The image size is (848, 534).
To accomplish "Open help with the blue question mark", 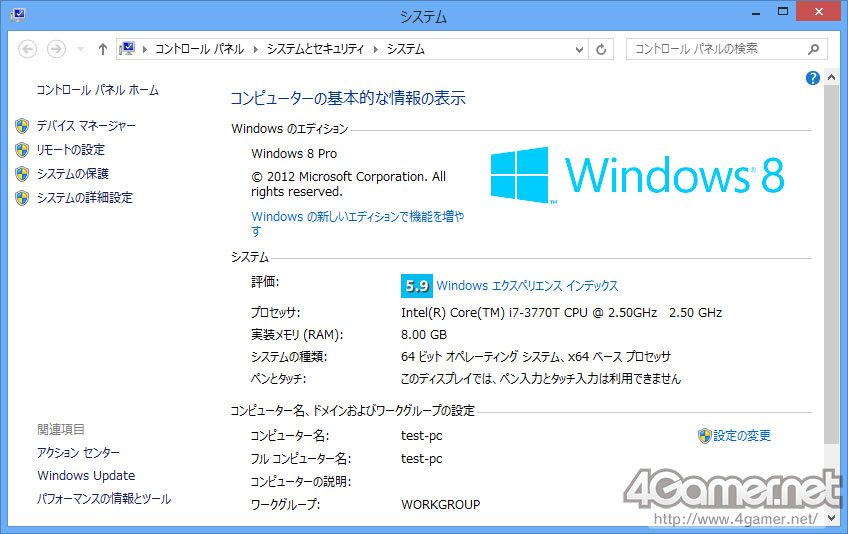I will [x=812, y=78].
